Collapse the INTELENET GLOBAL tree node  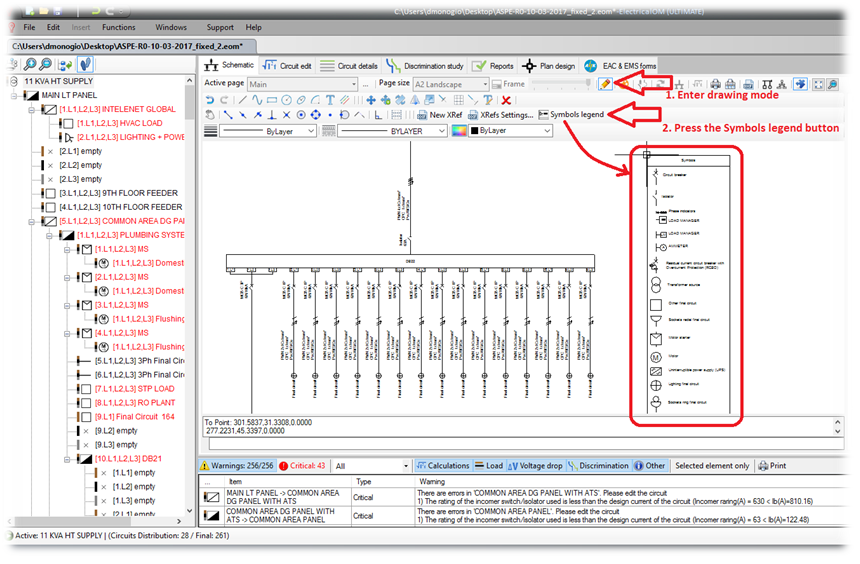pos(32,110)
